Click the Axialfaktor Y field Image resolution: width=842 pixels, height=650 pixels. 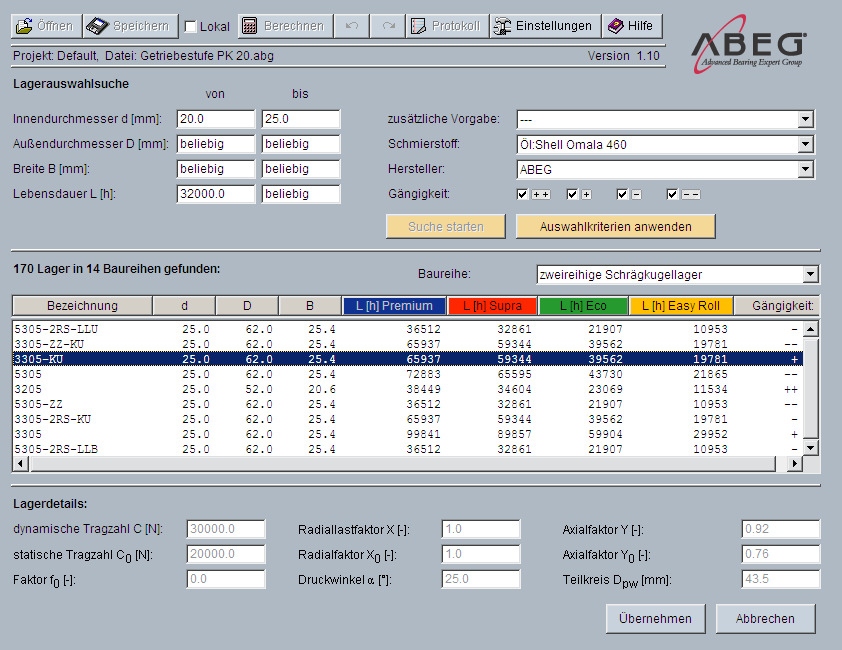coord(781,529)
